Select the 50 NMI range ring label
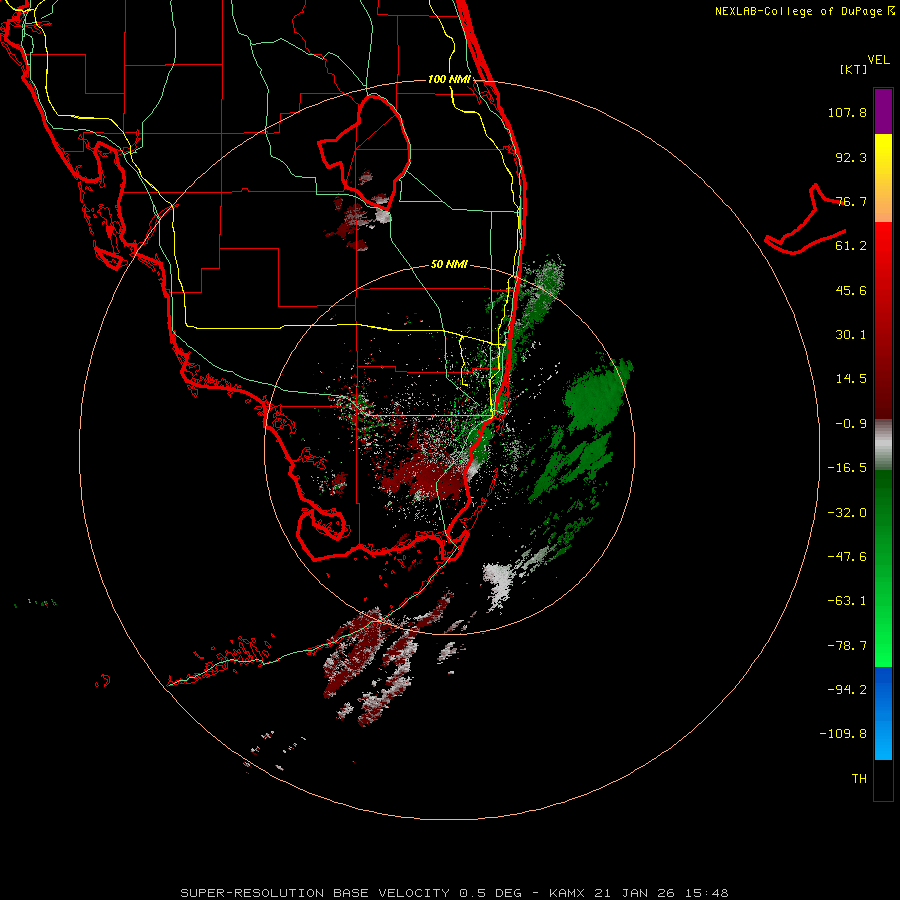The height and width of the screenshot is (900, 900). coord(449,265)
